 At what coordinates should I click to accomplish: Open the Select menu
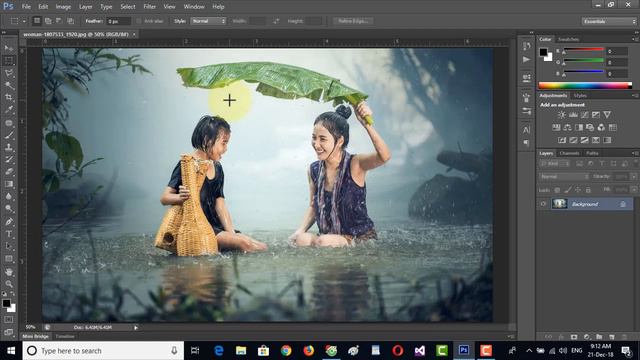pos(127,7)
